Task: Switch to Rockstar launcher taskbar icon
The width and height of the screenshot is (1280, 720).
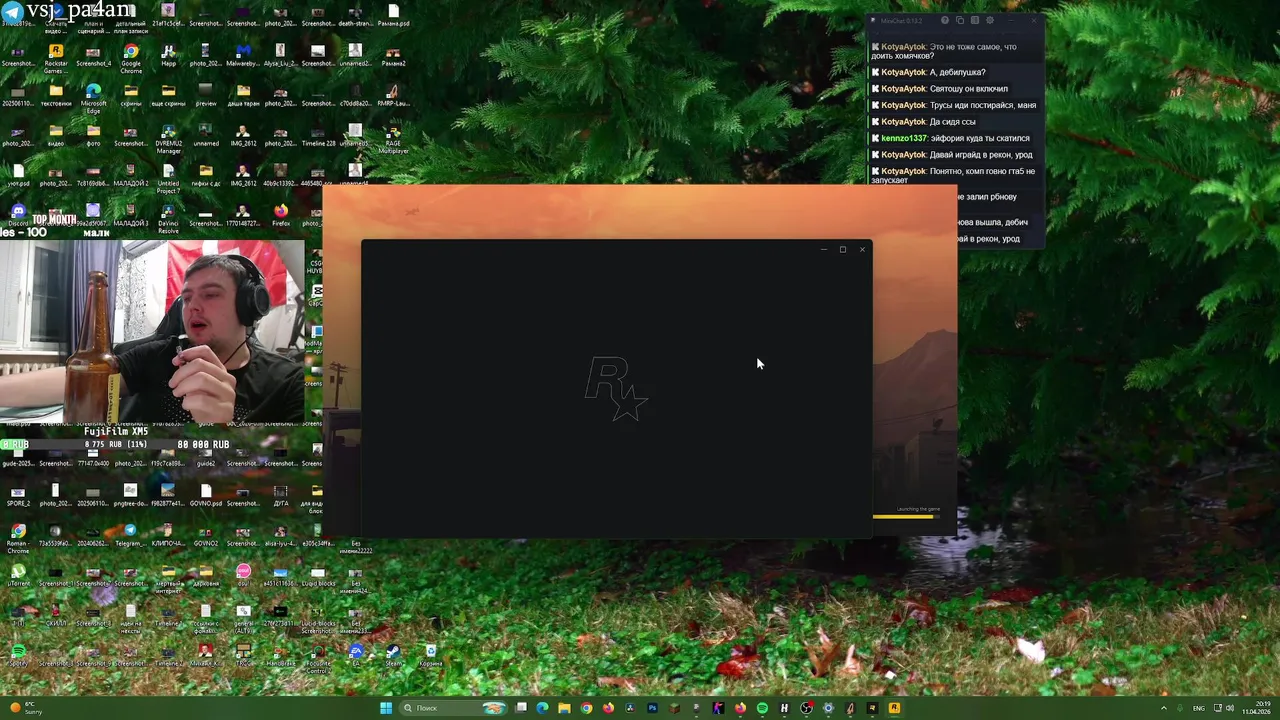Action: 894,708
